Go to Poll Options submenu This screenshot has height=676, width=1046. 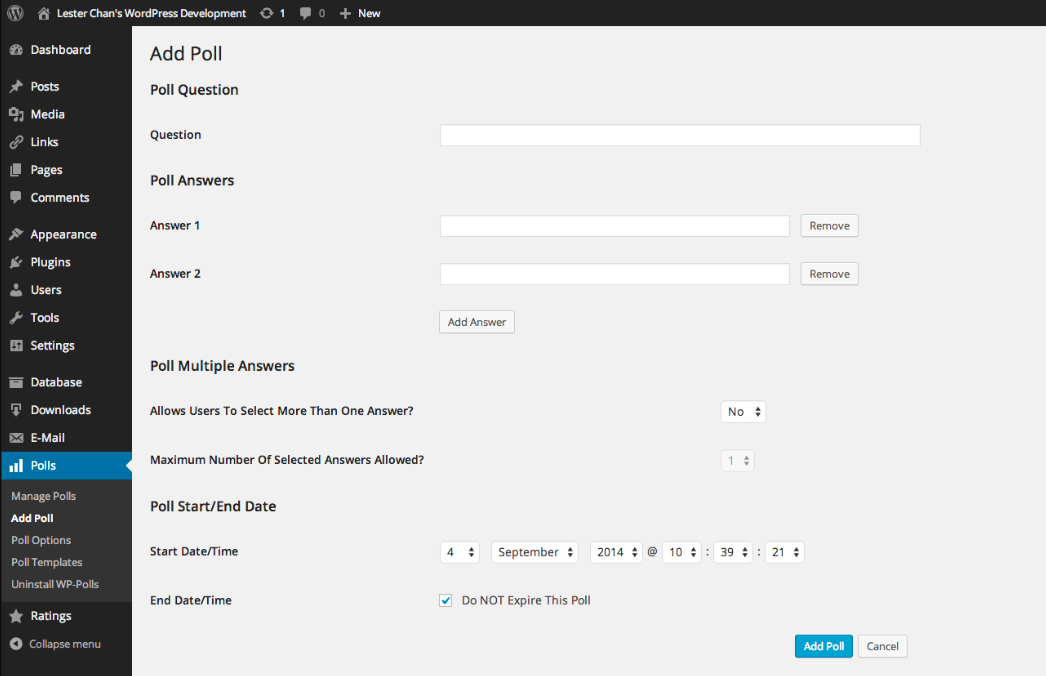coord(40,539)
